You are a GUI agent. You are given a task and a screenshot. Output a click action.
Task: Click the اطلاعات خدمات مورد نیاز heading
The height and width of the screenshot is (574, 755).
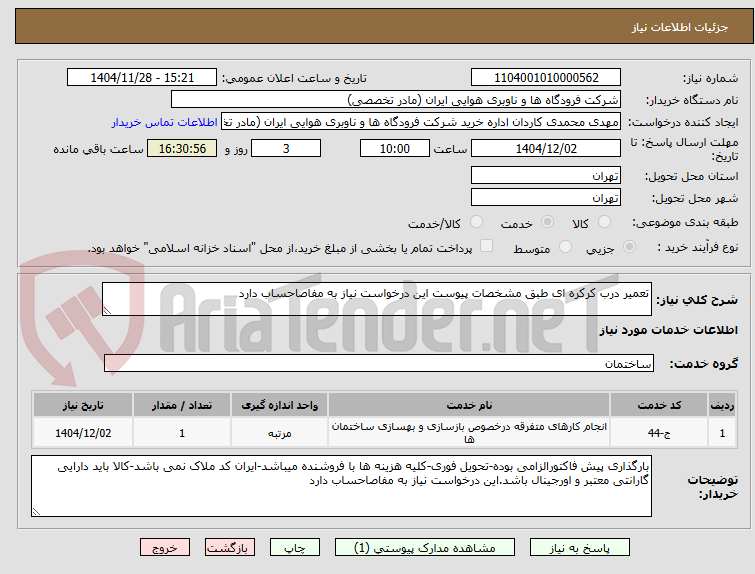[668, 330]
